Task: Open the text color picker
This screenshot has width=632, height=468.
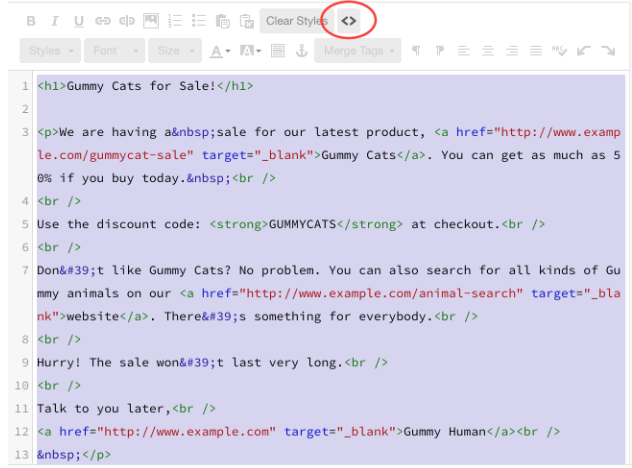Action: point(220,51)
